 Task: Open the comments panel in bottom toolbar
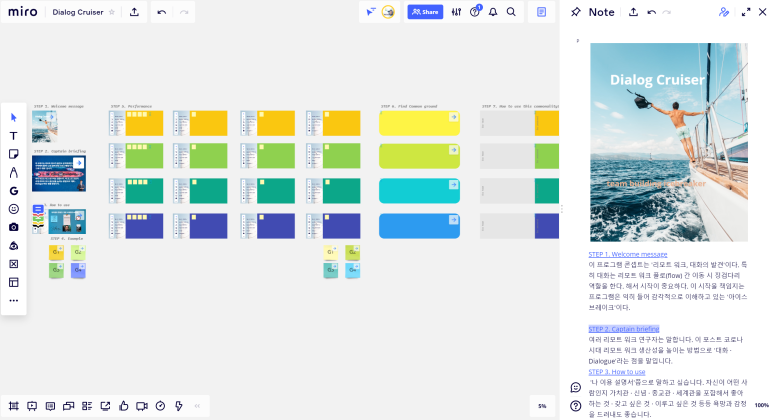pos(50,406)
